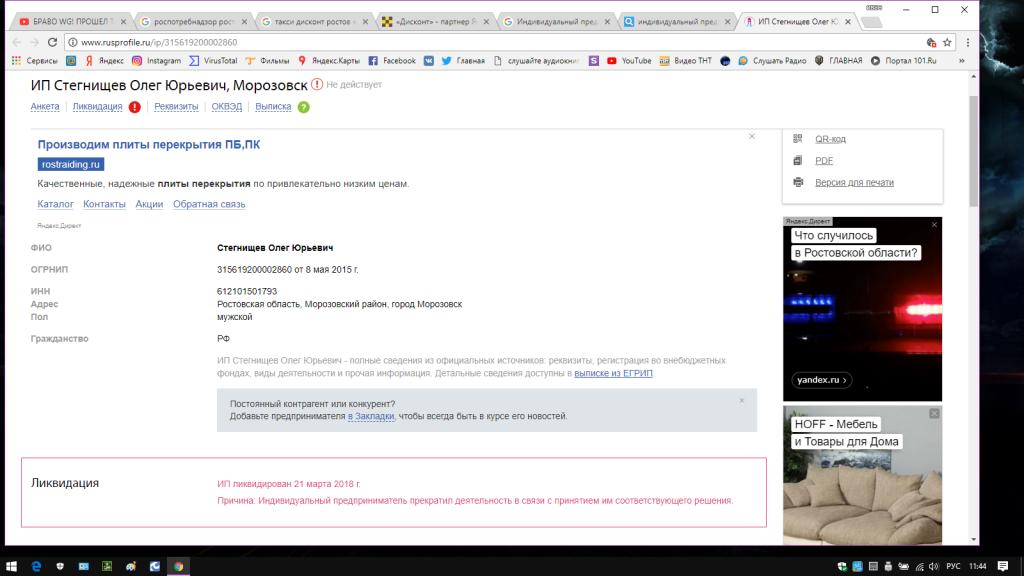Close the Что случилось Яндекс.Директ ad
This screenshot has height=576, width=1024.
point(935,225)
